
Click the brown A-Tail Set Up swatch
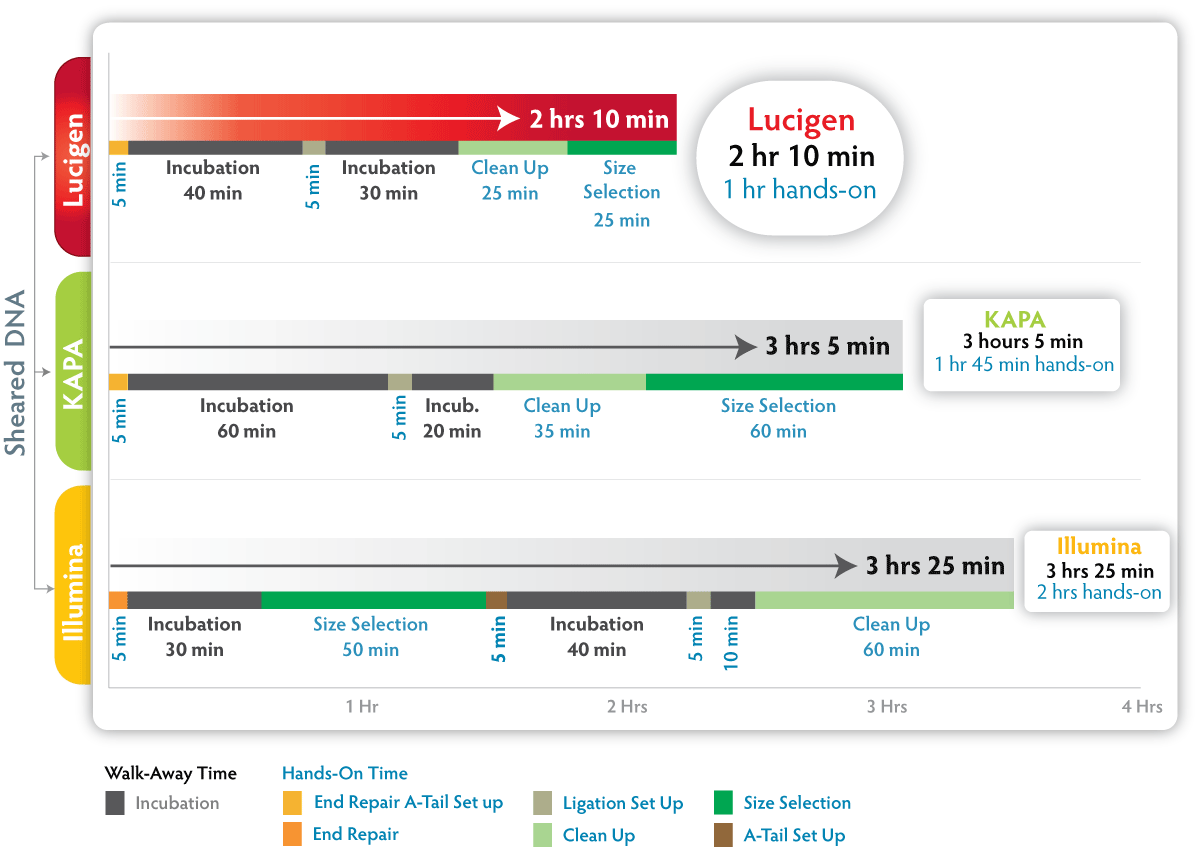pos(723,835)
